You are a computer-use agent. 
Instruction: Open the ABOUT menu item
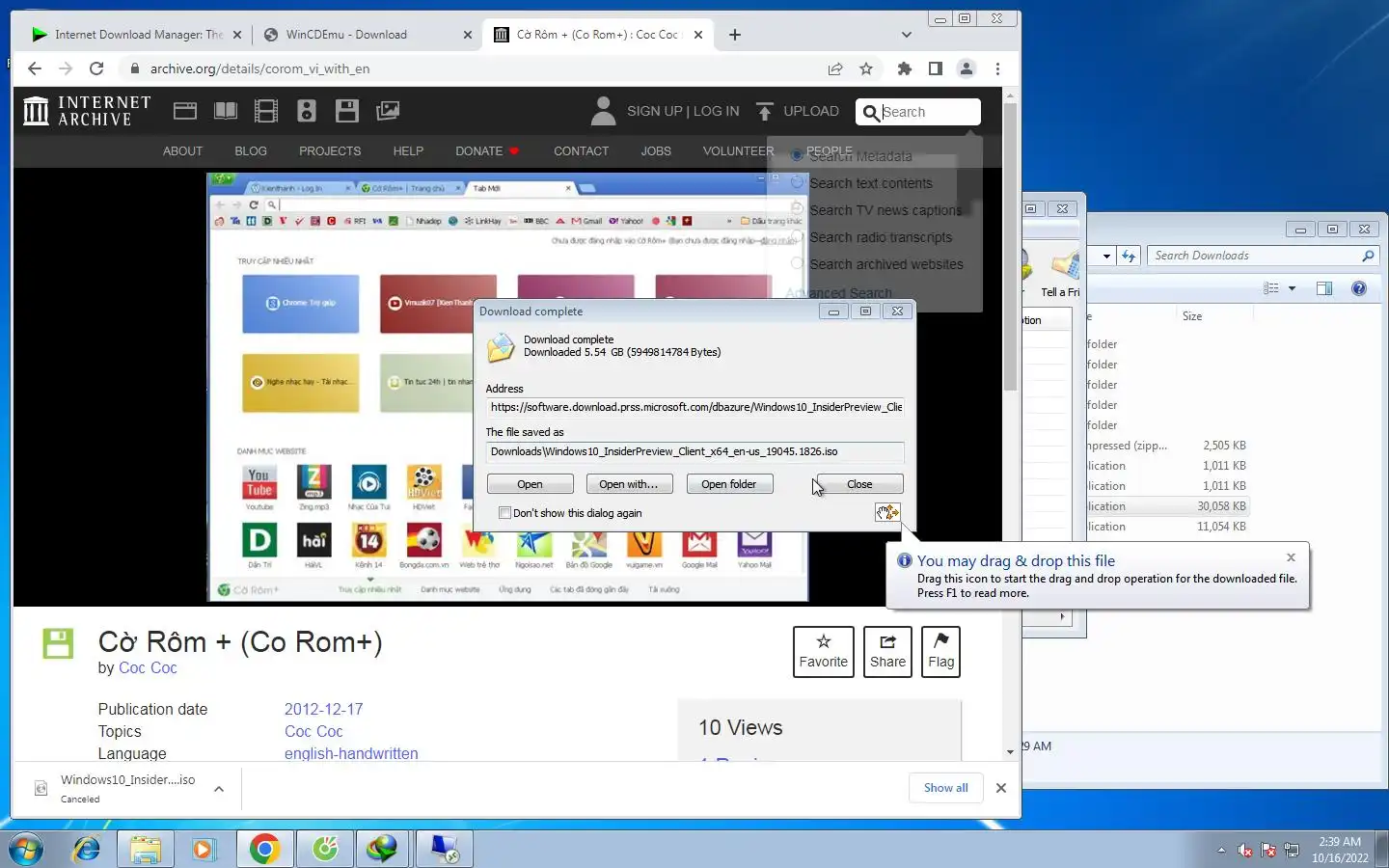(x=182, y=150)
